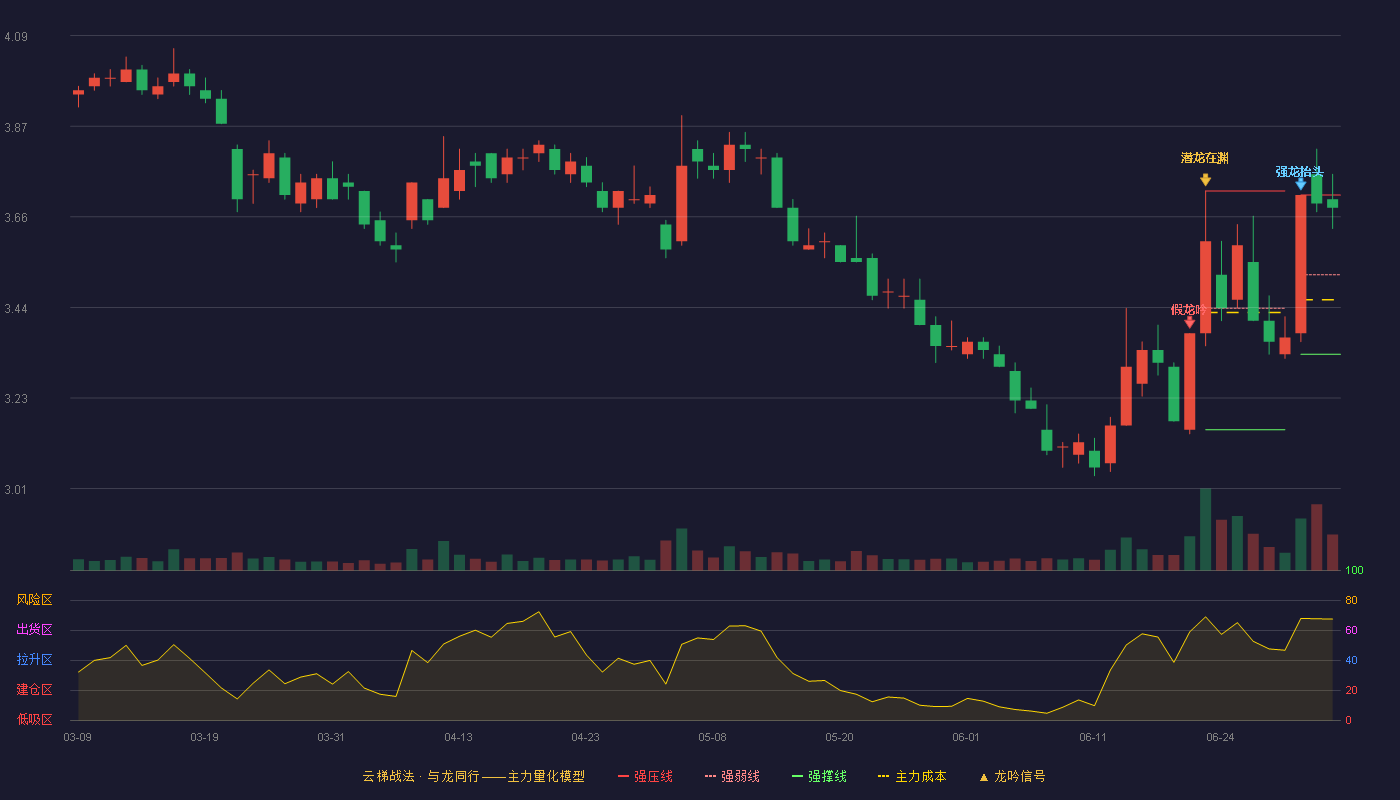
Task: Click the 出货区 zone label
Action: tap(34, 630)
